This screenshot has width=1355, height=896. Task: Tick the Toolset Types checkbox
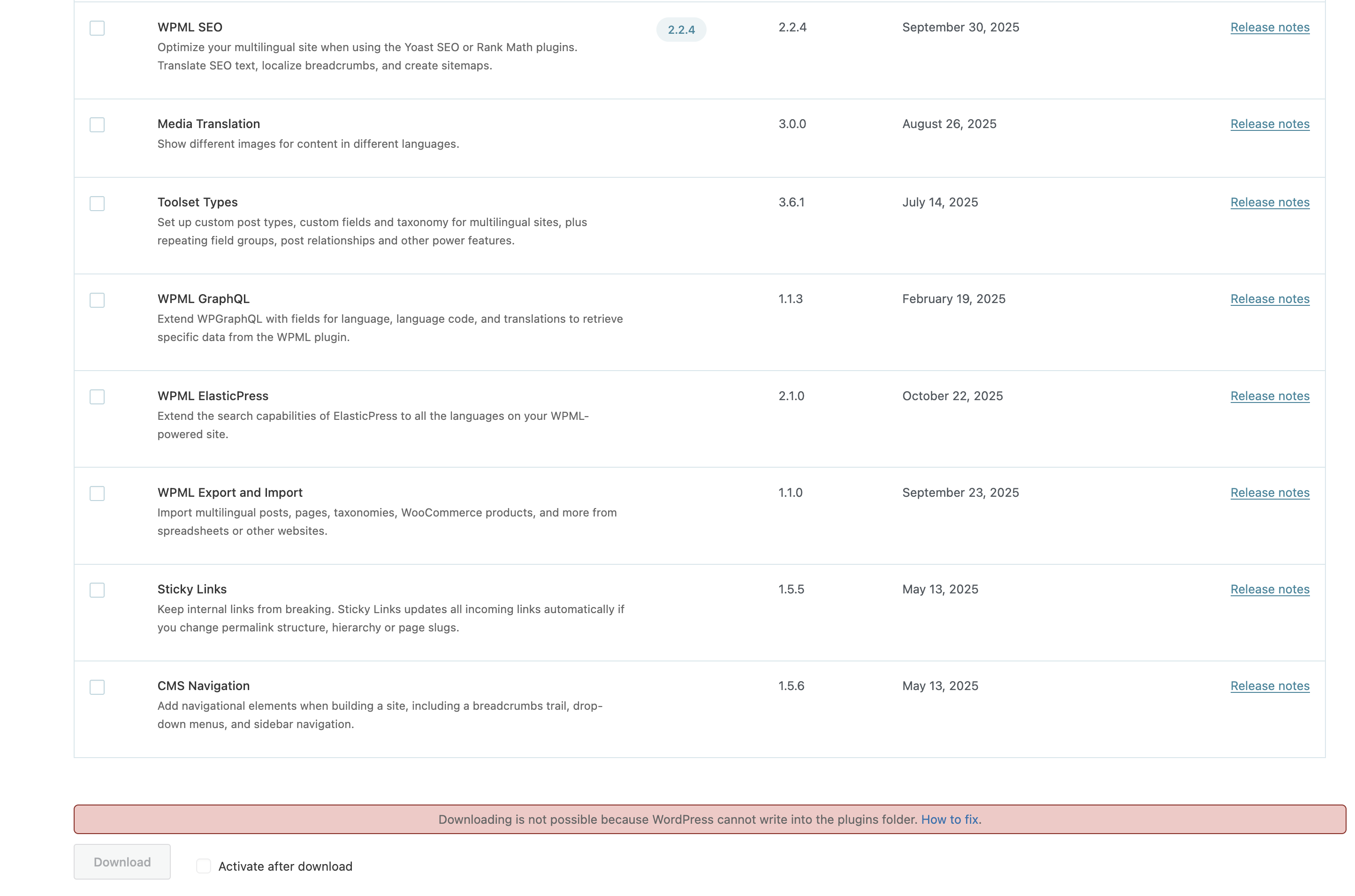(x=97, y=204)
